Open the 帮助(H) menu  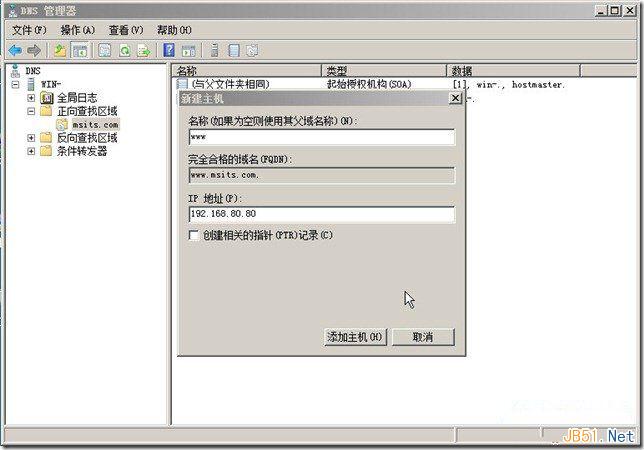click(x=175, y=30)
